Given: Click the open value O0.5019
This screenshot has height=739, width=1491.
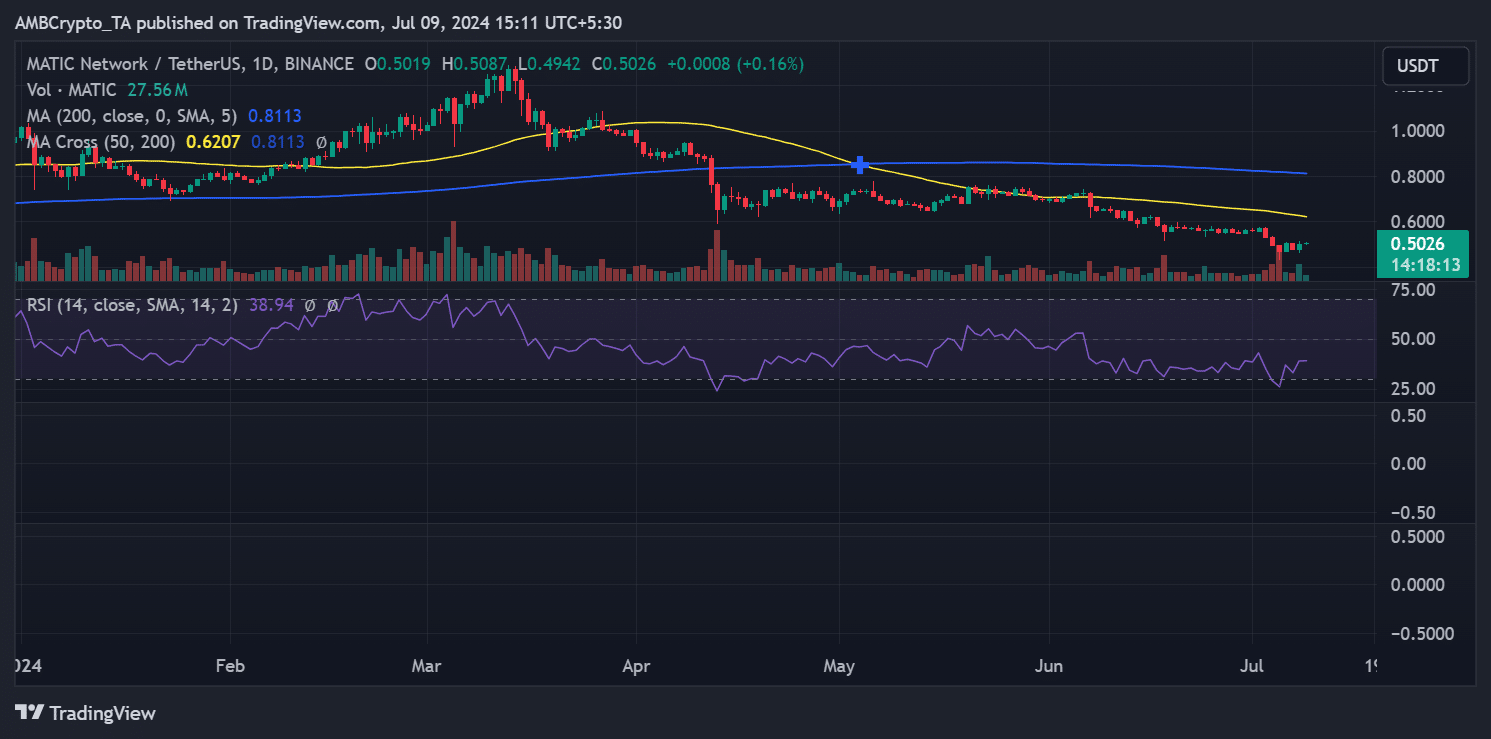Looking at the screenshot, I should 397,64.
